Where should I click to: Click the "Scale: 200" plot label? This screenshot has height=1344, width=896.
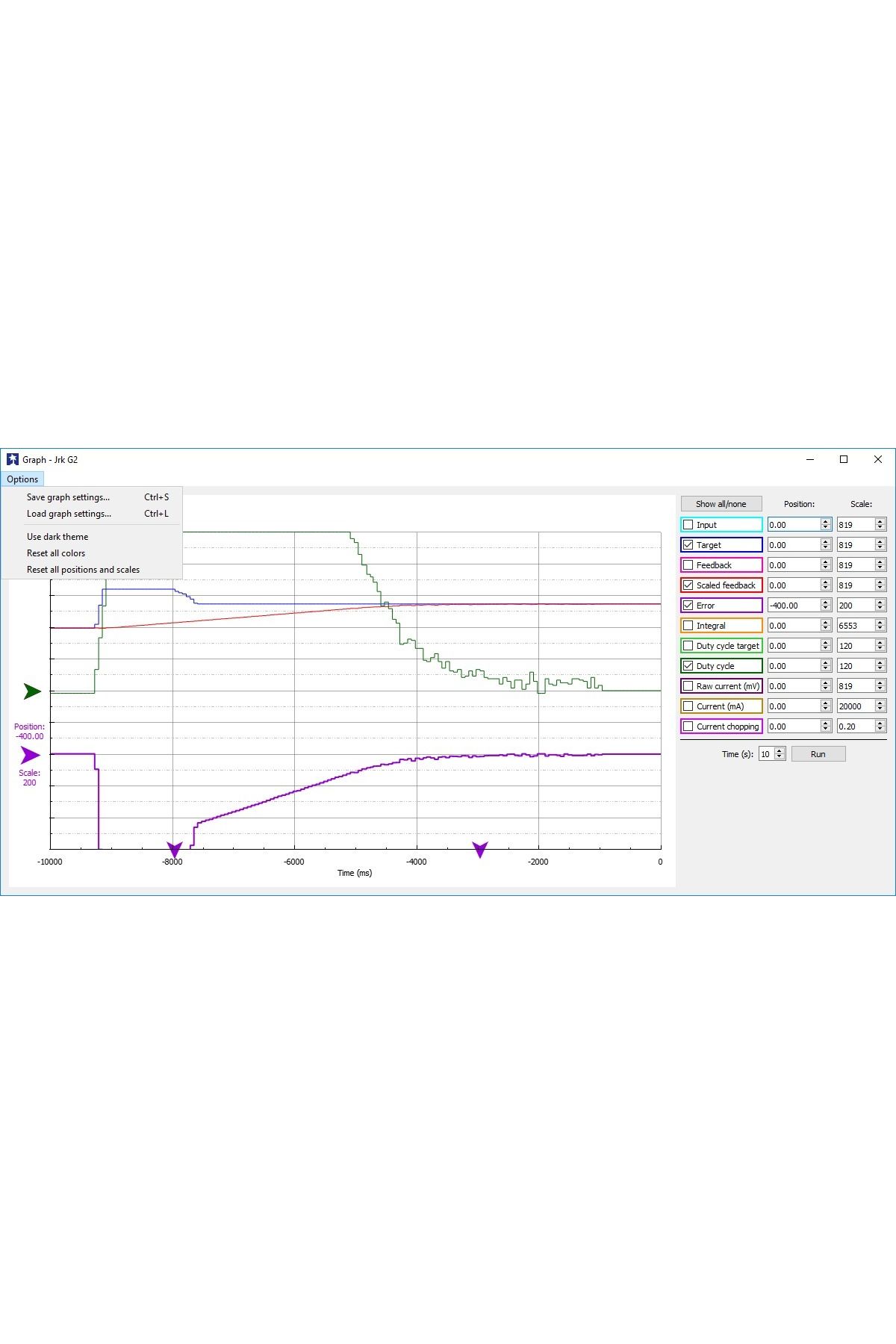click(x=30, y=778)
